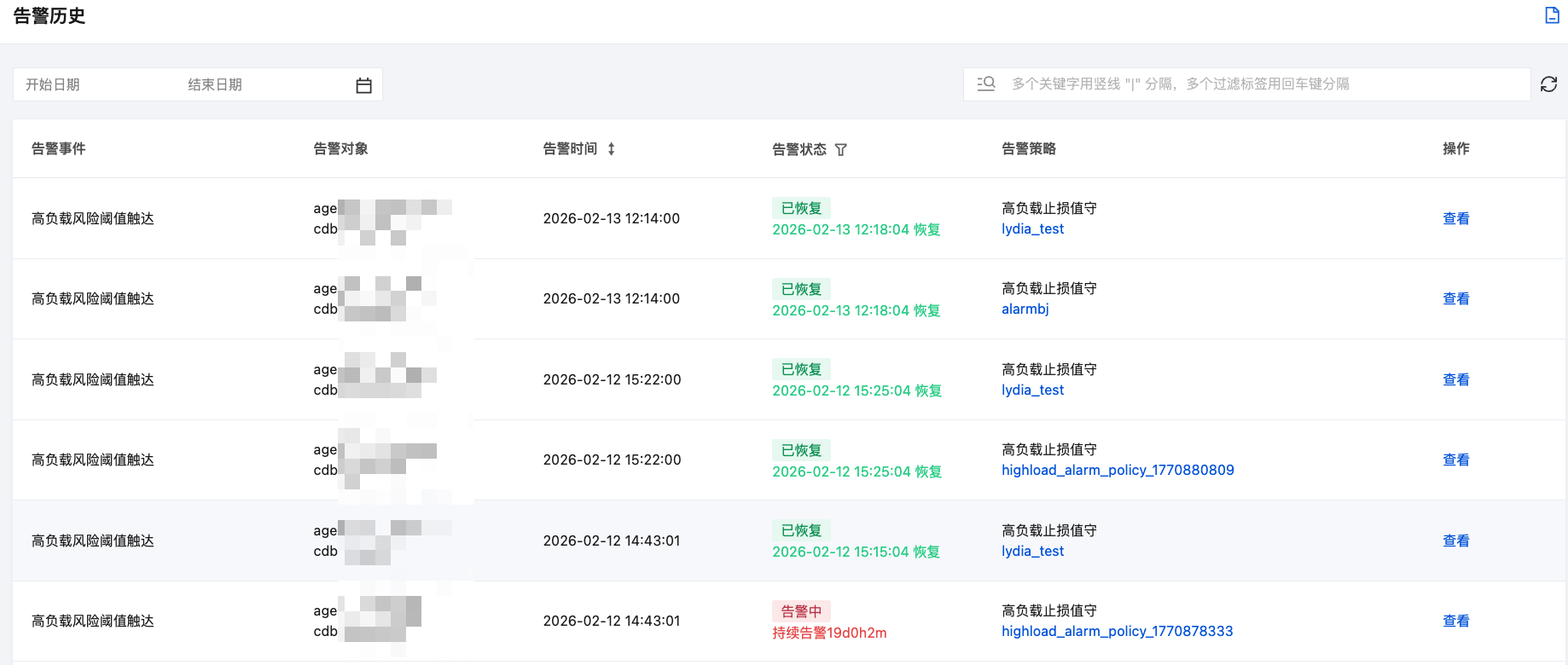Open the alarmbj policy link
Screen dimensions: 1568x665
point(1025,309)
